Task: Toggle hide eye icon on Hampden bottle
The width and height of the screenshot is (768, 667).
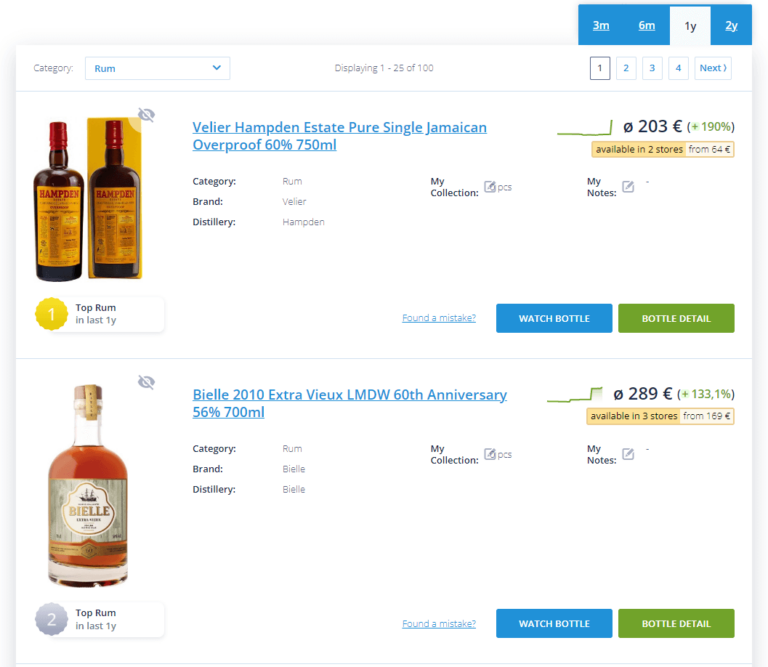Action: (x=146, y=115)
